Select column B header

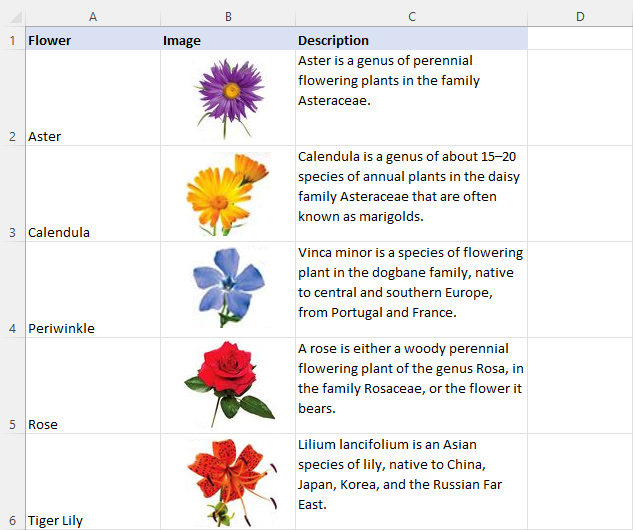coord(228,16)
